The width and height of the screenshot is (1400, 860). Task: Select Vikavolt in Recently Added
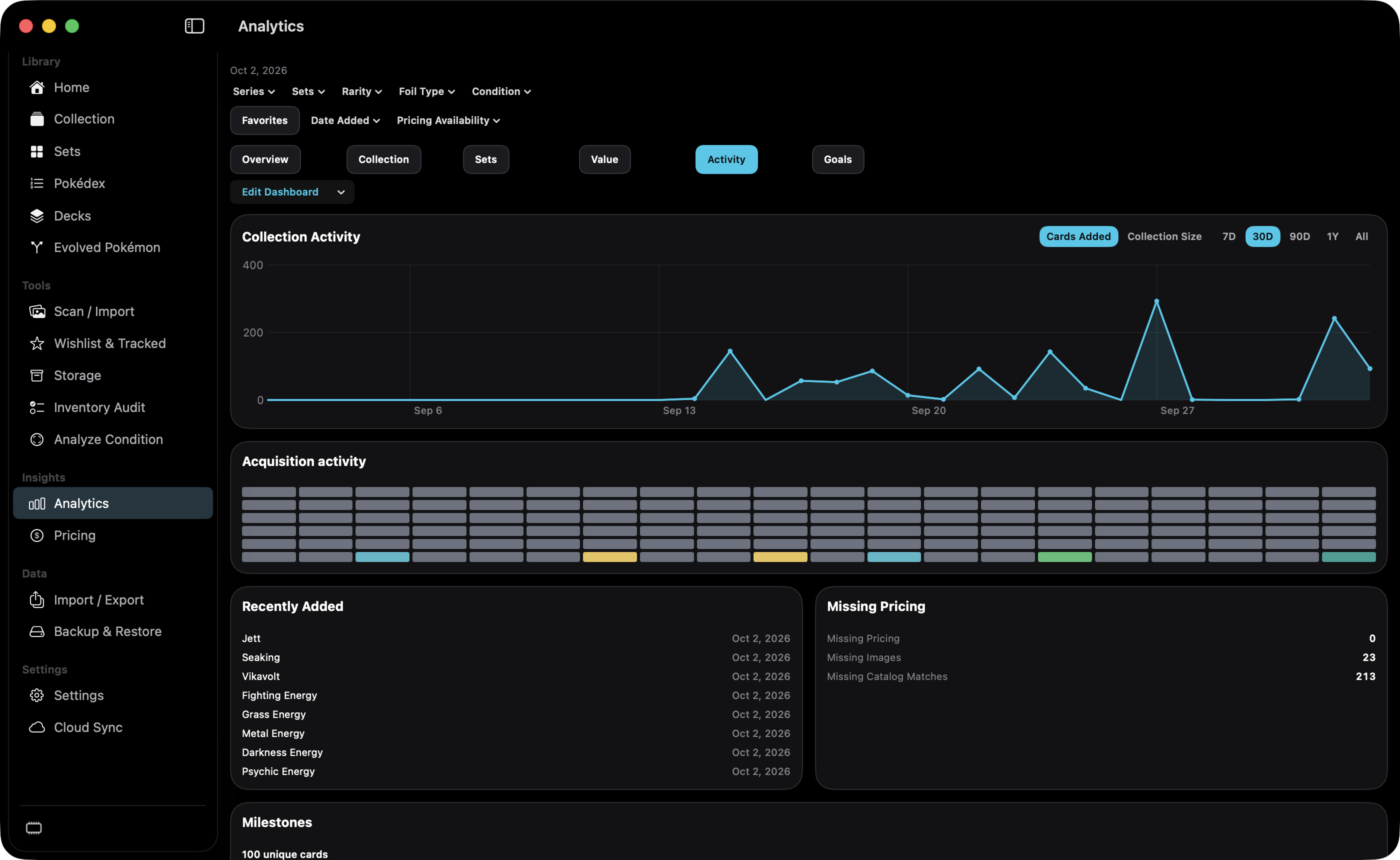[516, 676]
